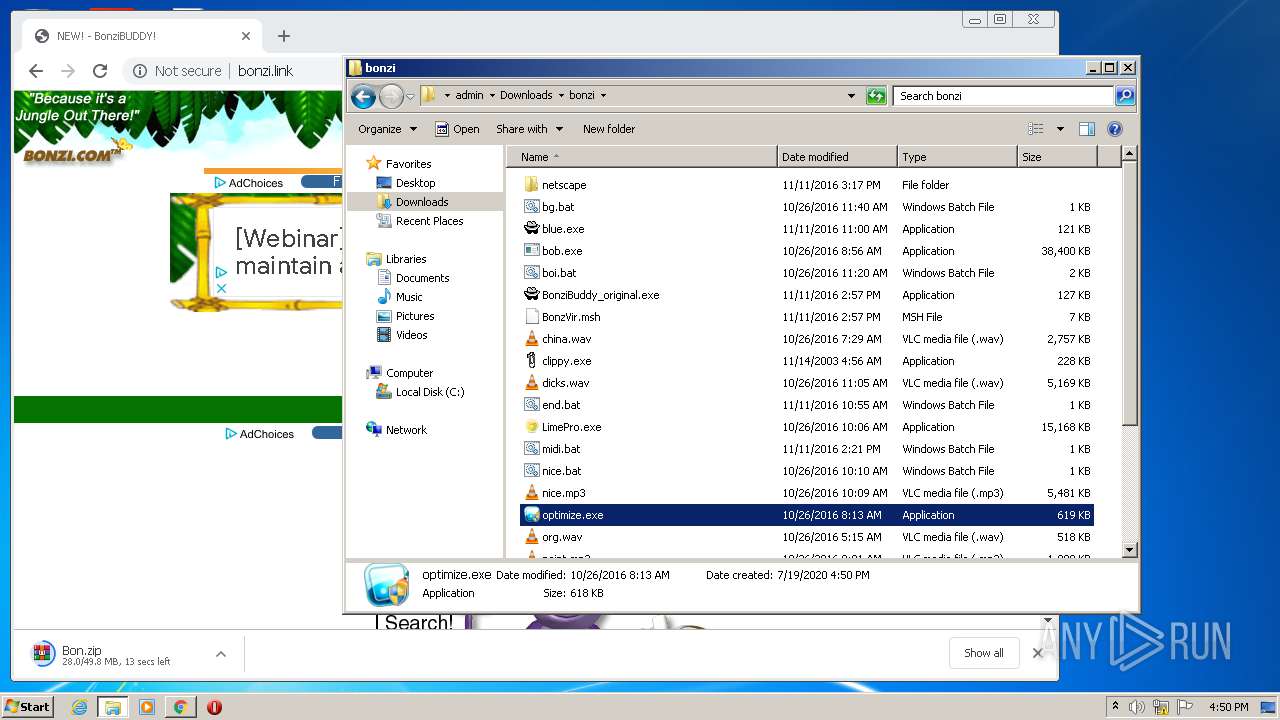Select the BonzVir.msh file icon
The image size is (1280, 720).
[x=532, y=317]
